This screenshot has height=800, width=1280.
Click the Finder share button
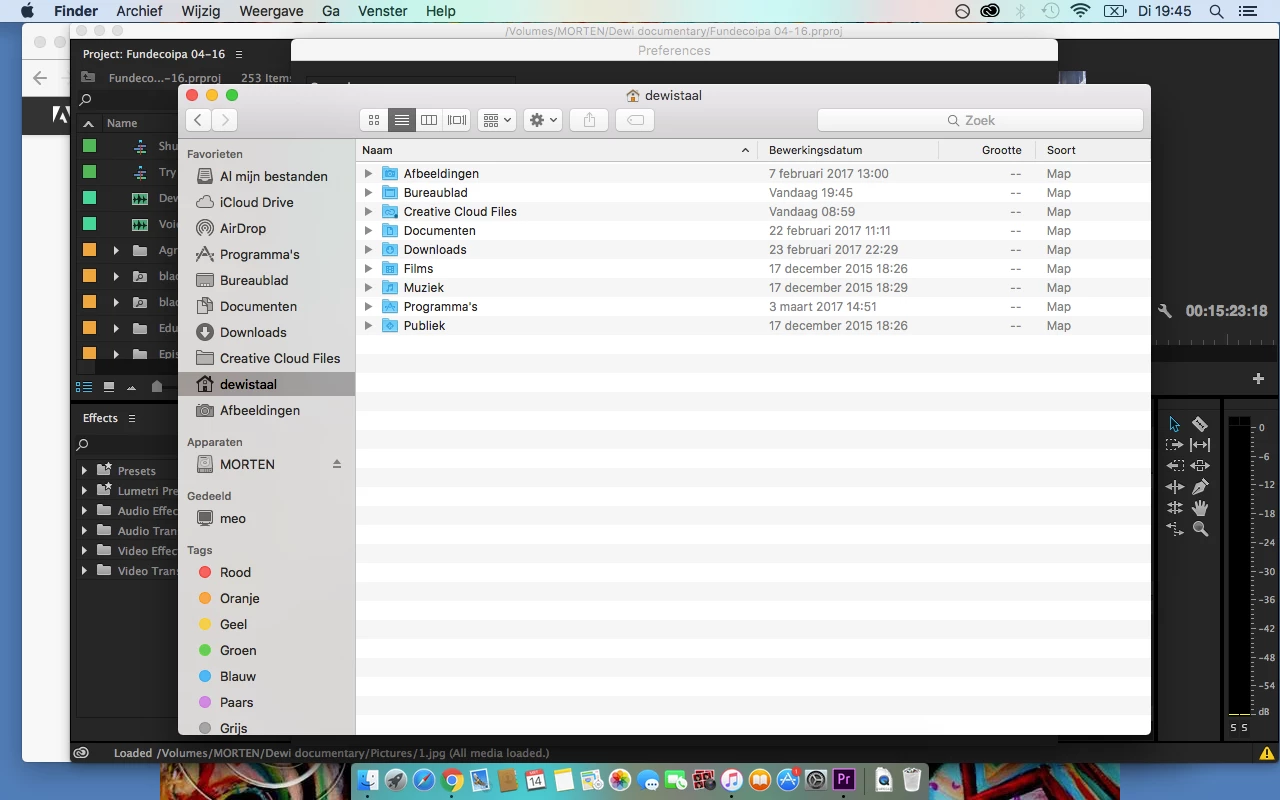tap(589, 120)
